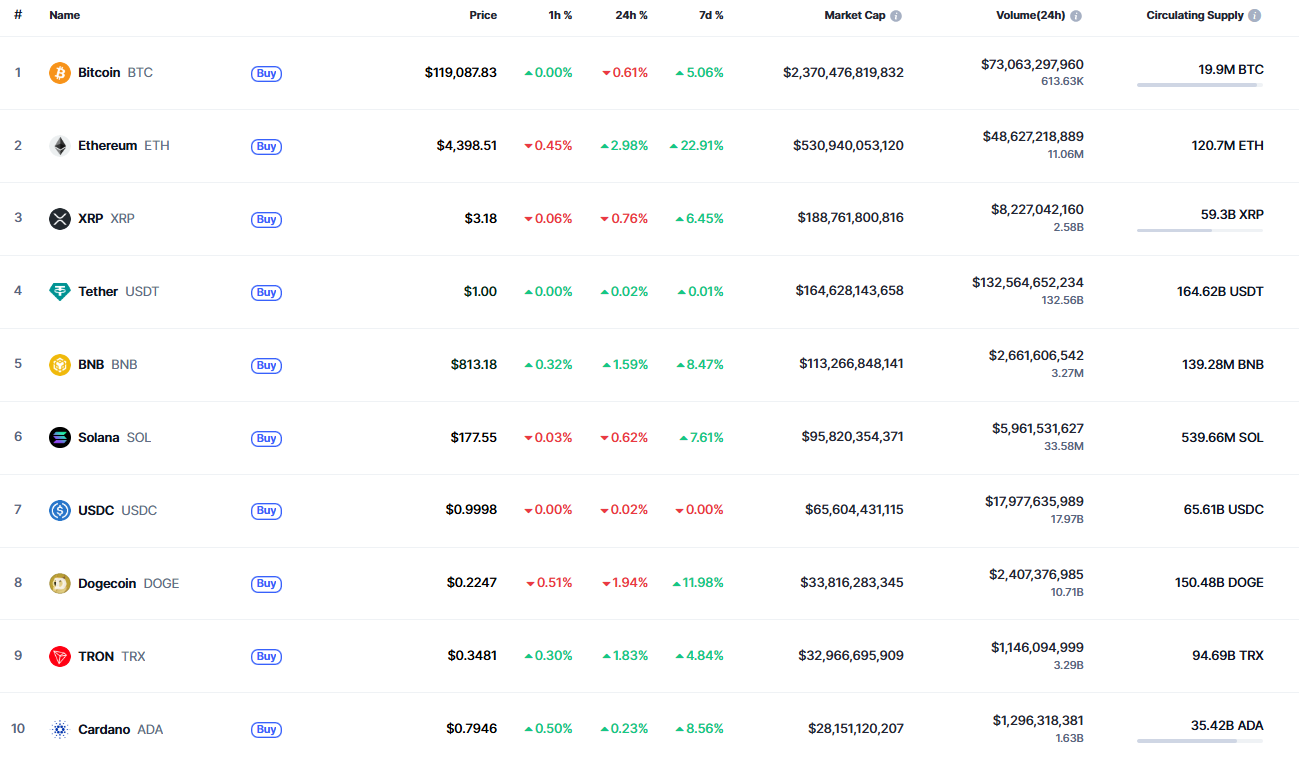Viewport: 1299px width, 762px height.
Task: Click XRP circulating supply progress bar
Action: coord(1200,231)
